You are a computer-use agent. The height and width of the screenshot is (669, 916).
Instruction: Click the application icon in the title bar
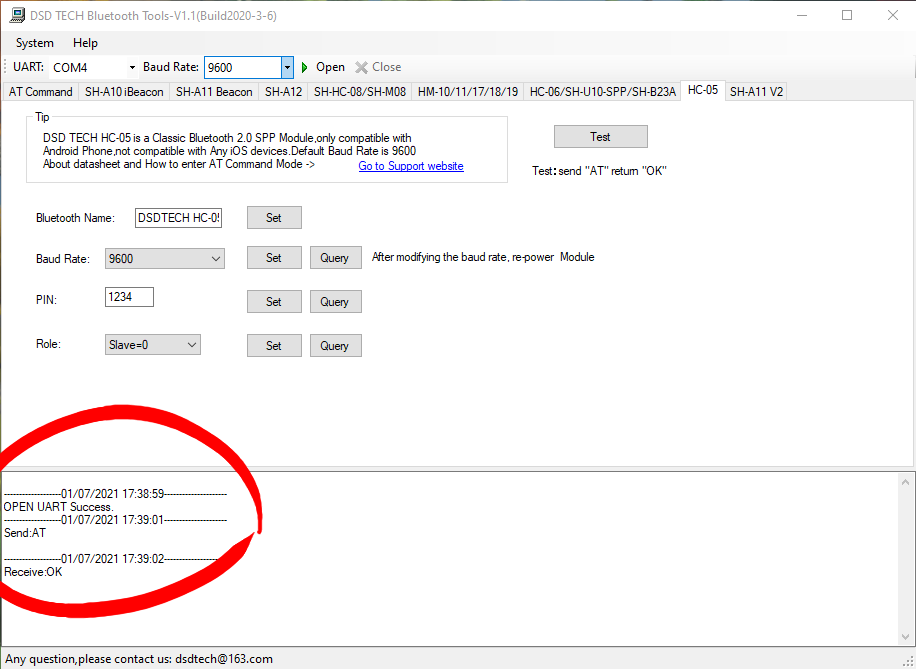pyautogui.click(x=17, y=16)
